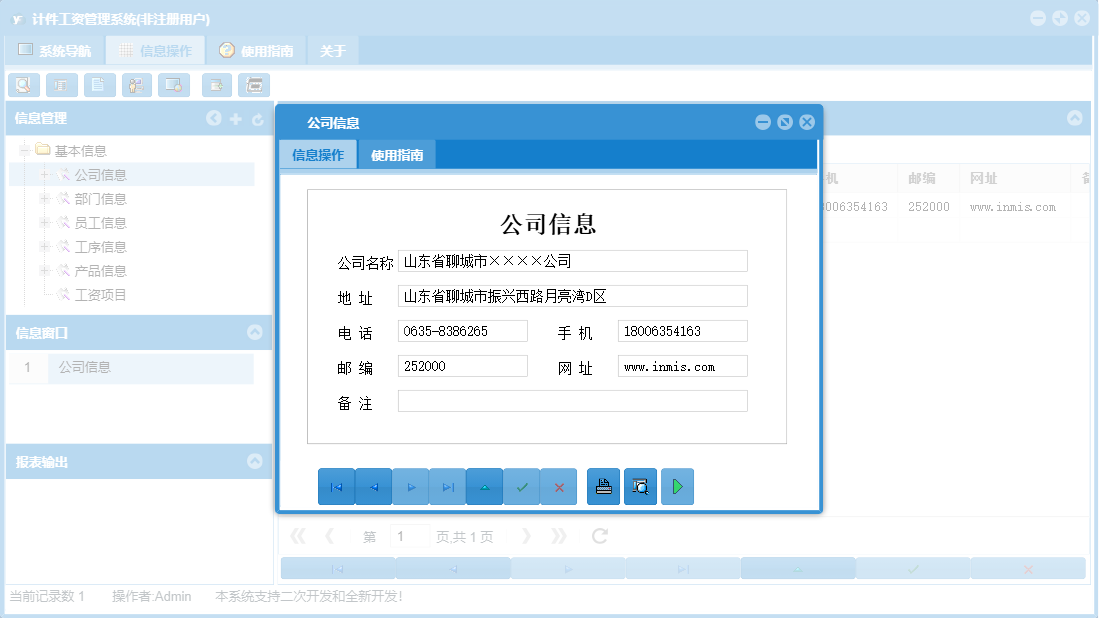Open the report view toolbar icon
The height and width of the screenshot is (618, 1099).
pos(61,85)
